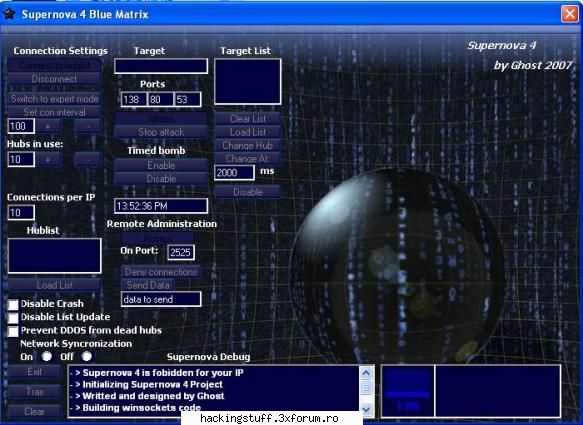
Task: Check Prevent DDOS from dead hubs
Action: 13,331
